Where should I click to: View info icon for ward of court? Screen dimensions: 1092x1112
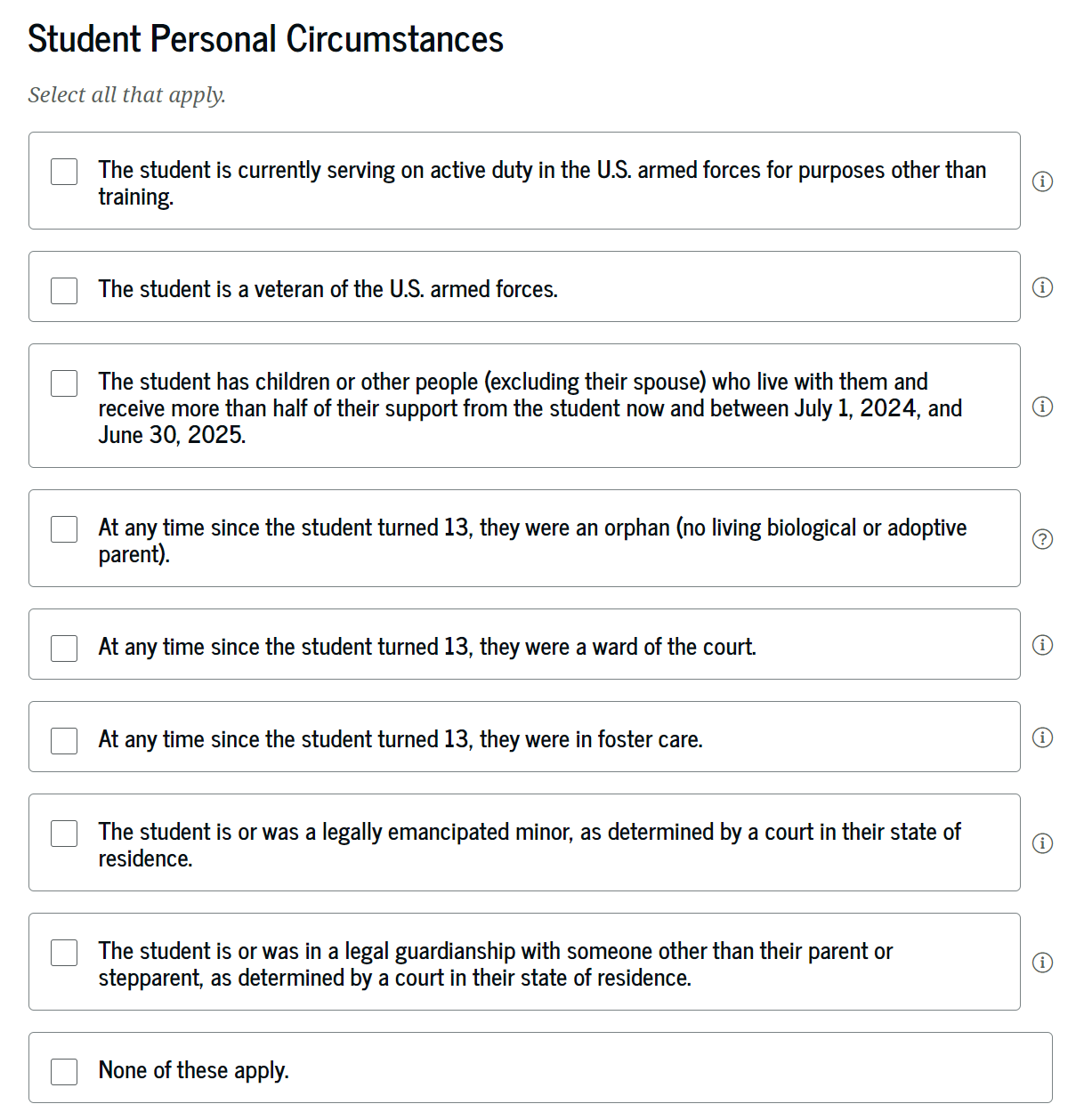(x=1042, y=645)
